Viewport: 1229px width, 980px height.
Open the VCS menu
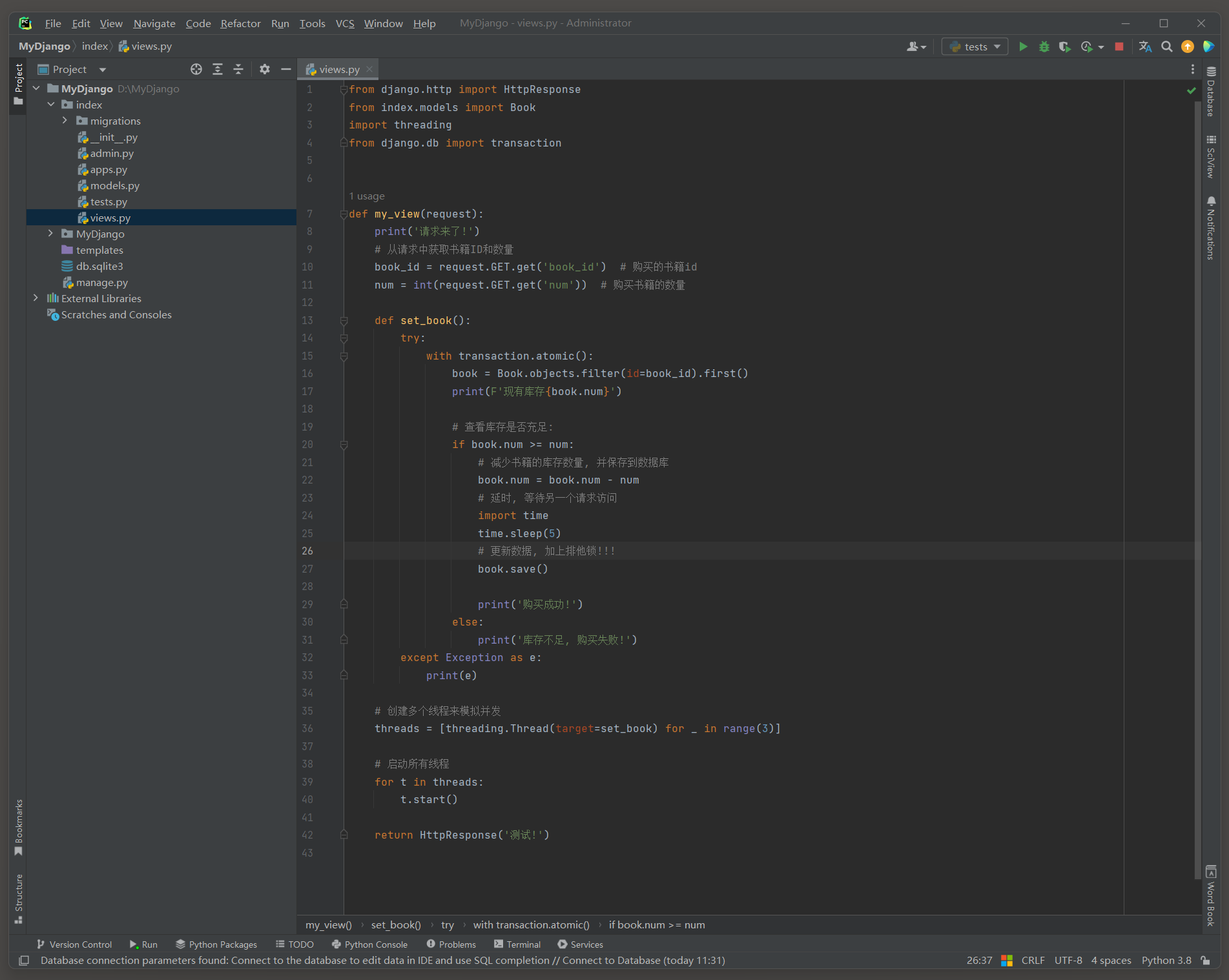(345, 23)
